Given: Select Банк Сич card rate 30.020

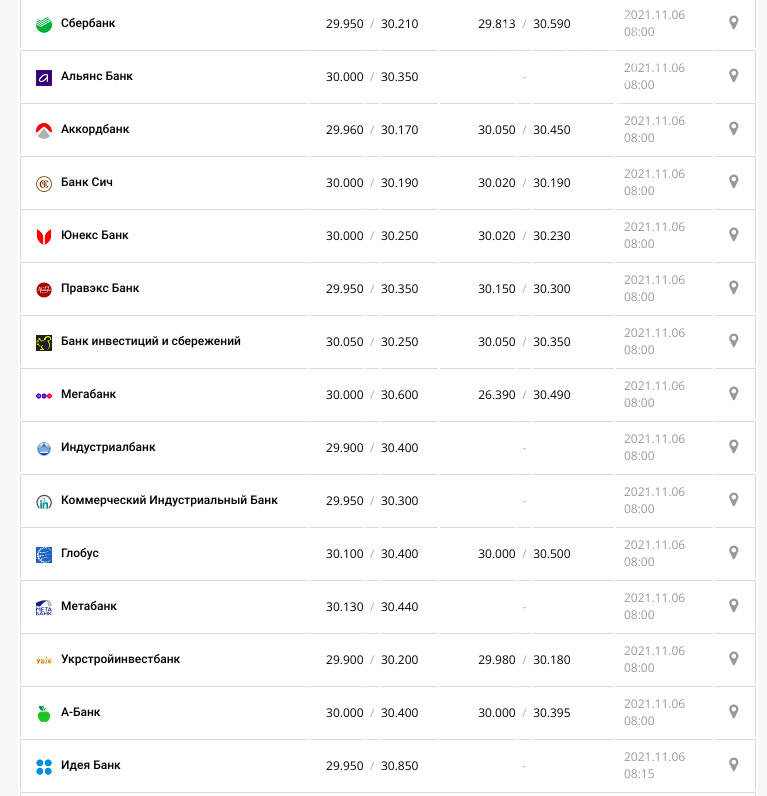Looking at the screenshot, I should 497,183.
